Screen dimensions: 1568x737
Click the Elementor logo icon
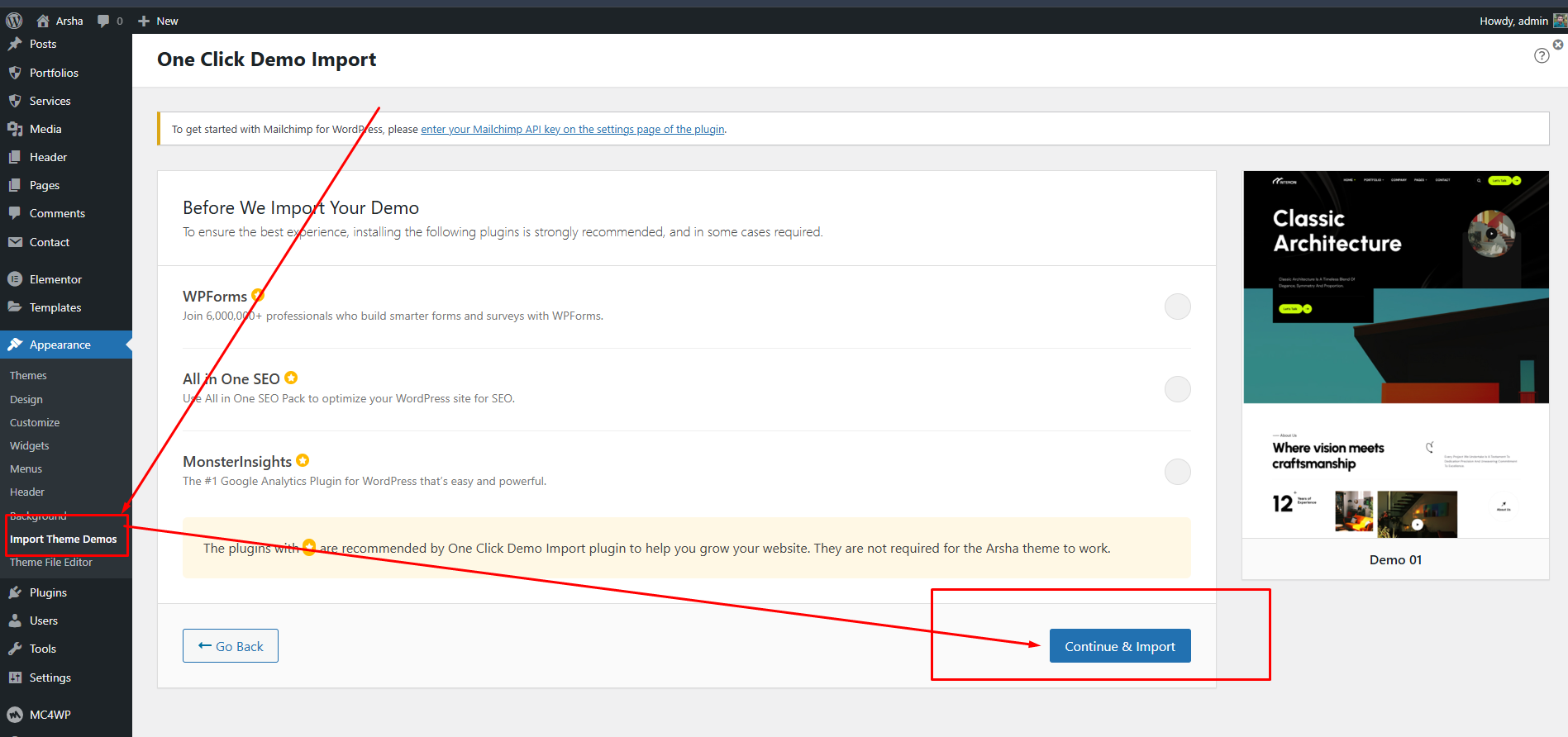coord(15,279)
